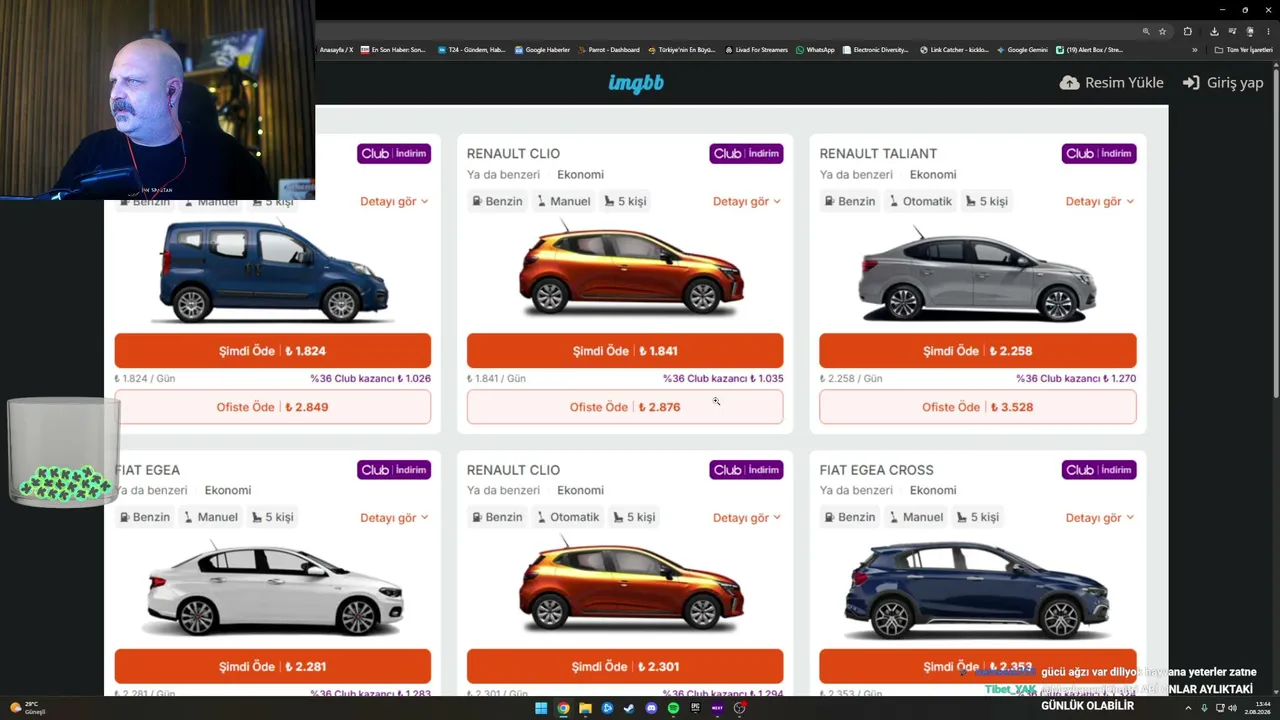1280x720 pixels.
Task: Open the Google Gemini bookmark
Action: pyautogui.click(x=1022, y=50)
